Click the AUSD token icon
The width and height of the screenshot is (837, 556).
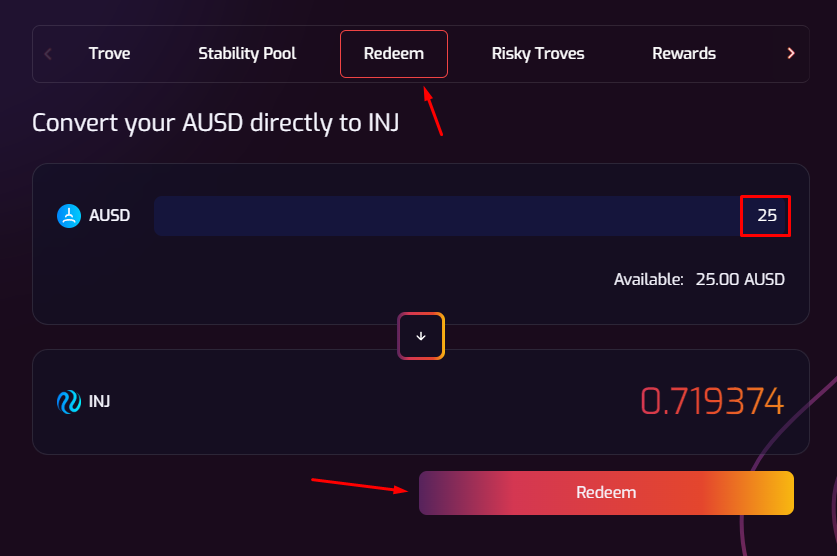pos(69,215)
